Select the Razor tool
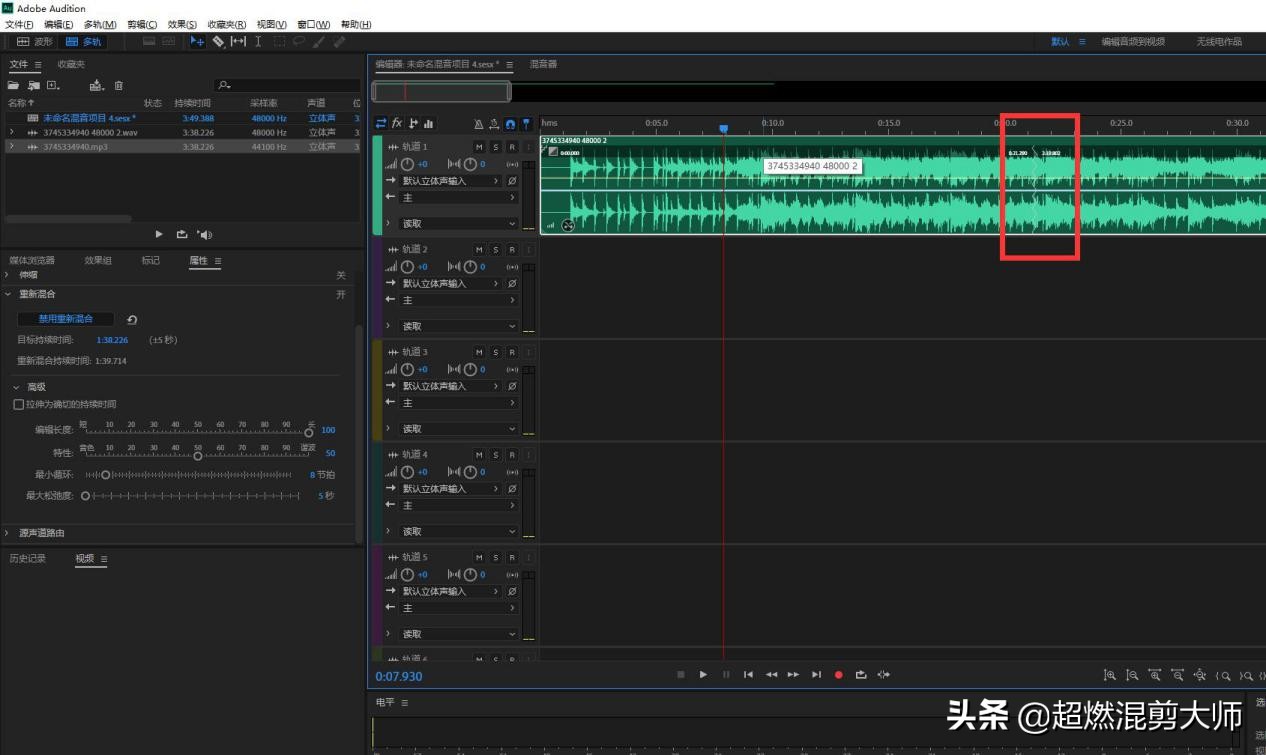This screenshot has height=755, width=1266. pos(218,42)
